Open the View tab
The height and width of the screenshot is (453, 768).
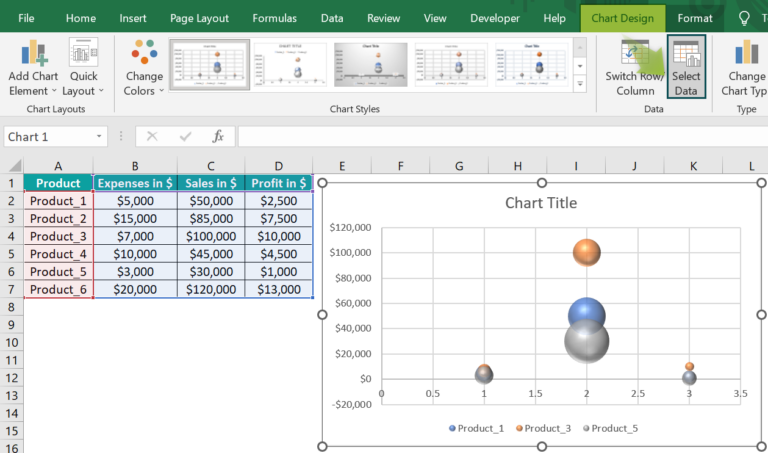[435, 18]
